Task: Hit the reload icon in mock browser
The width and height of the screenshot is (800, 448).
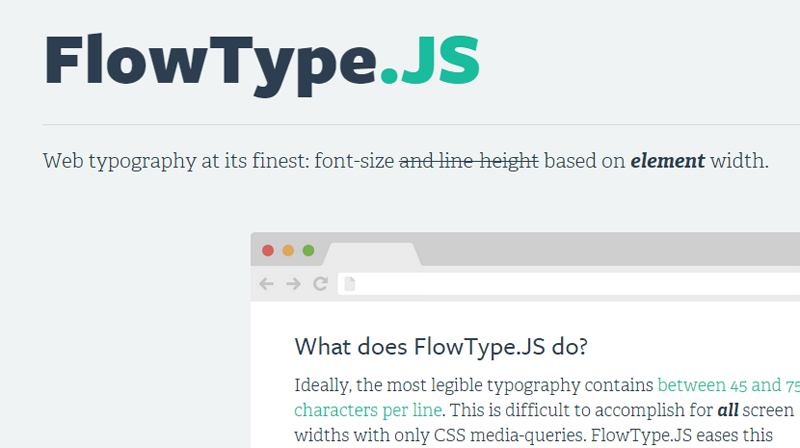Action: (x=320, y=284)
